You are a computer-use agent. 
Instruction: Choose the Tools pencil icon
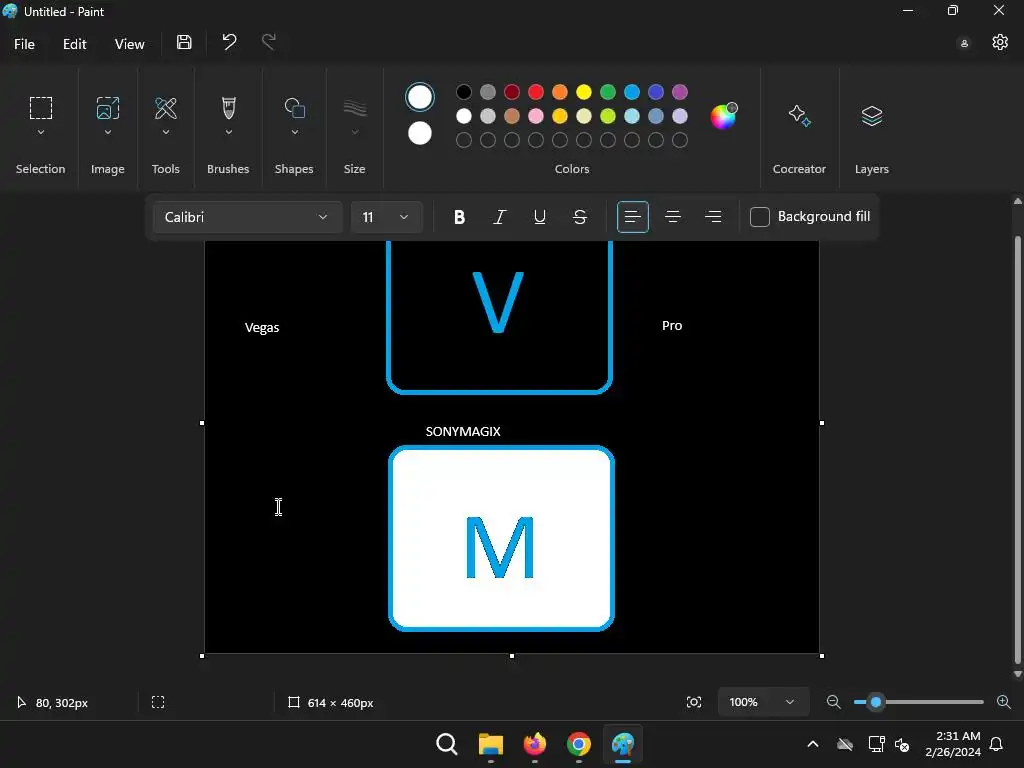[x=166, y=108]
